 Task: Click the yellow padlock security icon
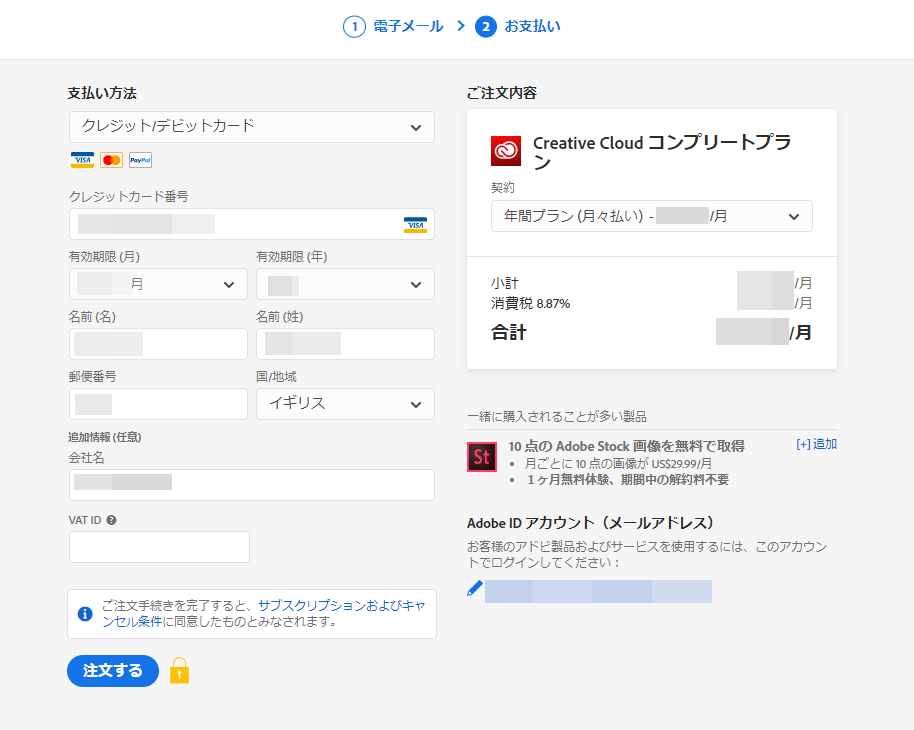click(x=180, y=671)
